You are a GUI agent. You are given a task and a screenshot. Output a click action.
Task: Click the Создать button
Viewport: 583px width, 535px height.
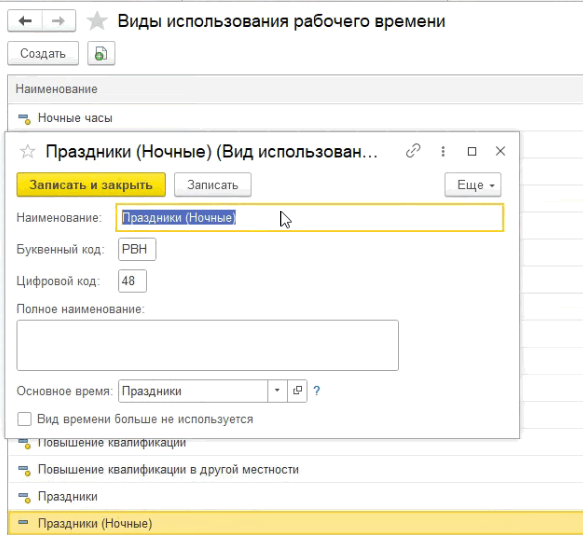[43, 54]
